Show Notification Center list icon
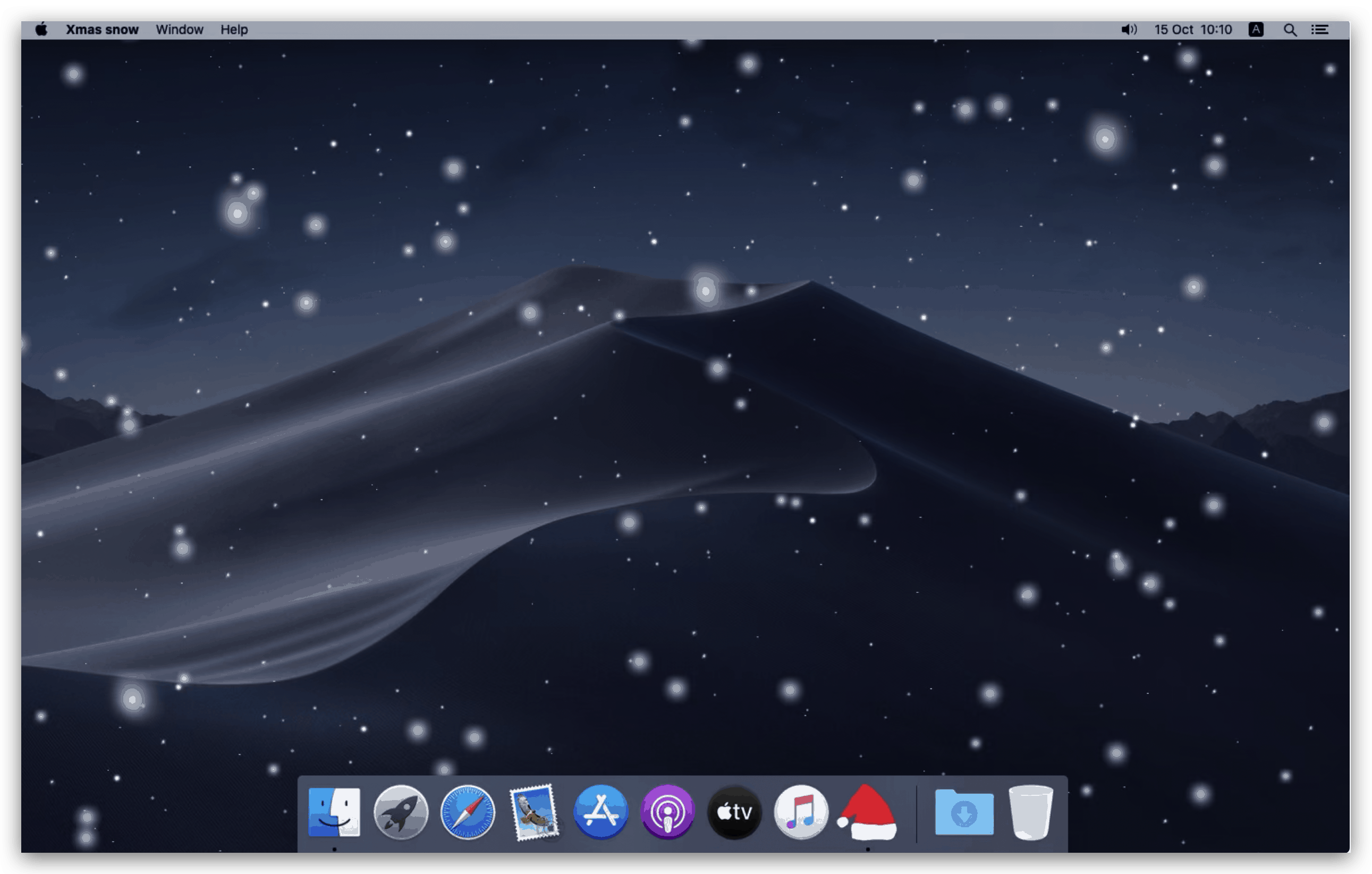 1320,30
